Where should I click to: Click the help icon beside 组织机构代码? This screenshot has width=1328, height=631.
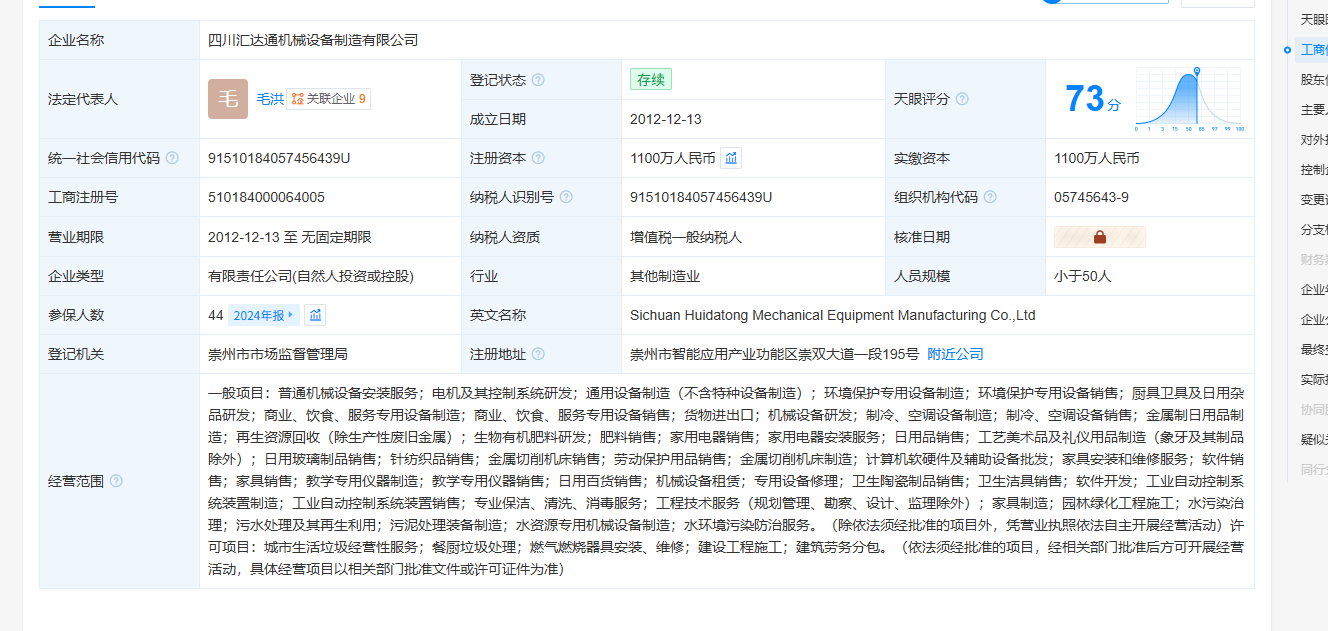tap(990, 197)
